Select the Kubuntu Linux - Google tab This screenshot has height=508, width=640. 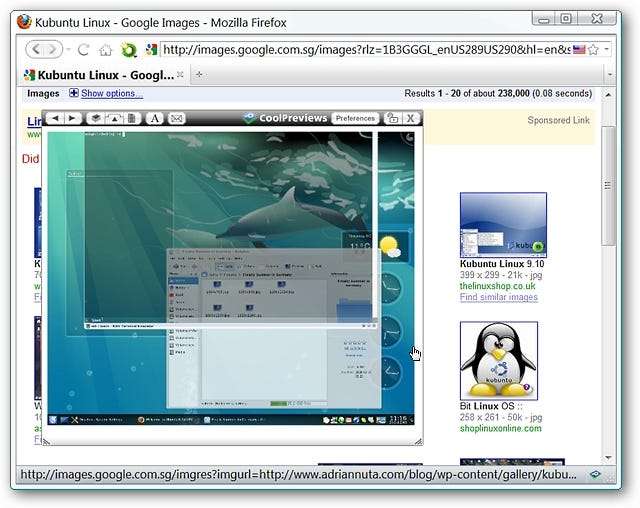(x=100, y=74)
